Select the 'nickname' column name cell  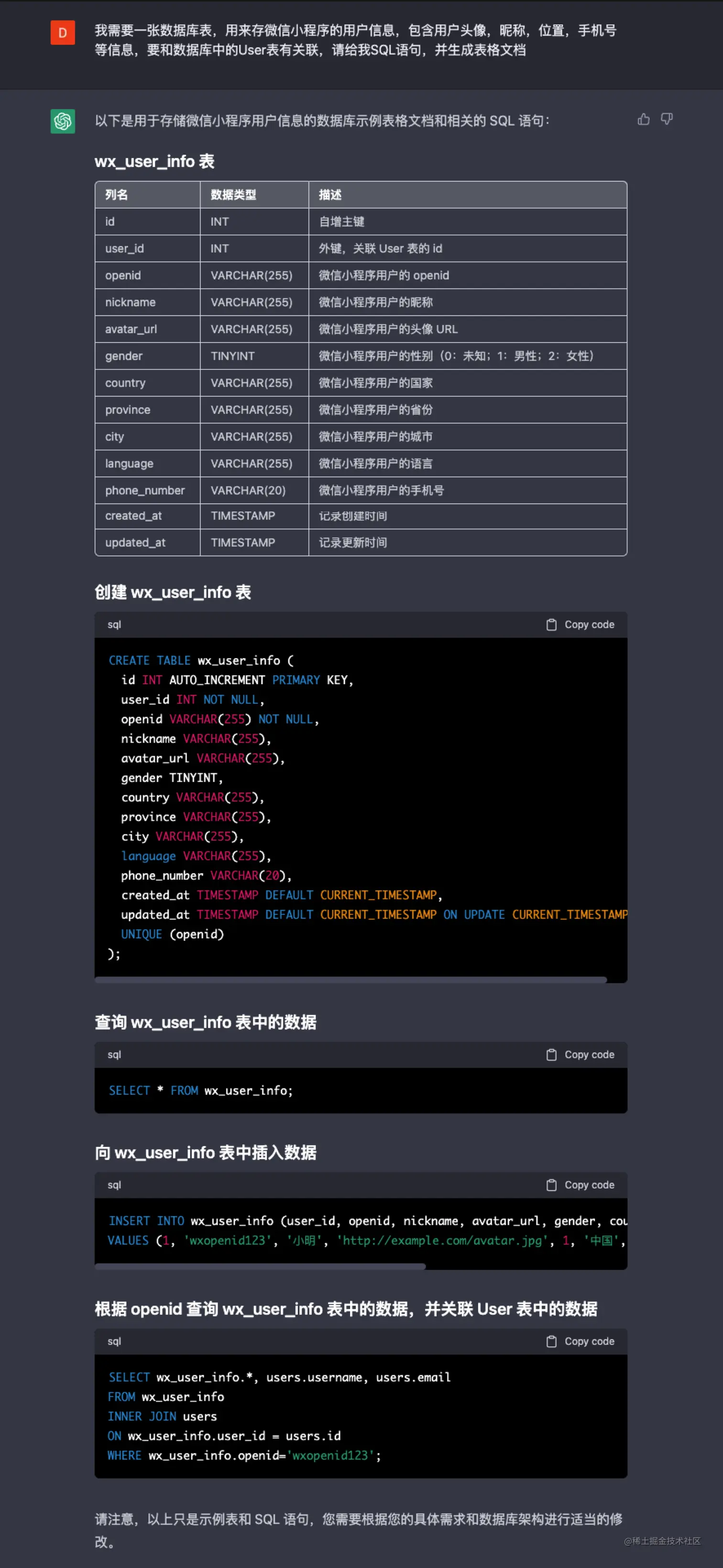pos(147,302)
